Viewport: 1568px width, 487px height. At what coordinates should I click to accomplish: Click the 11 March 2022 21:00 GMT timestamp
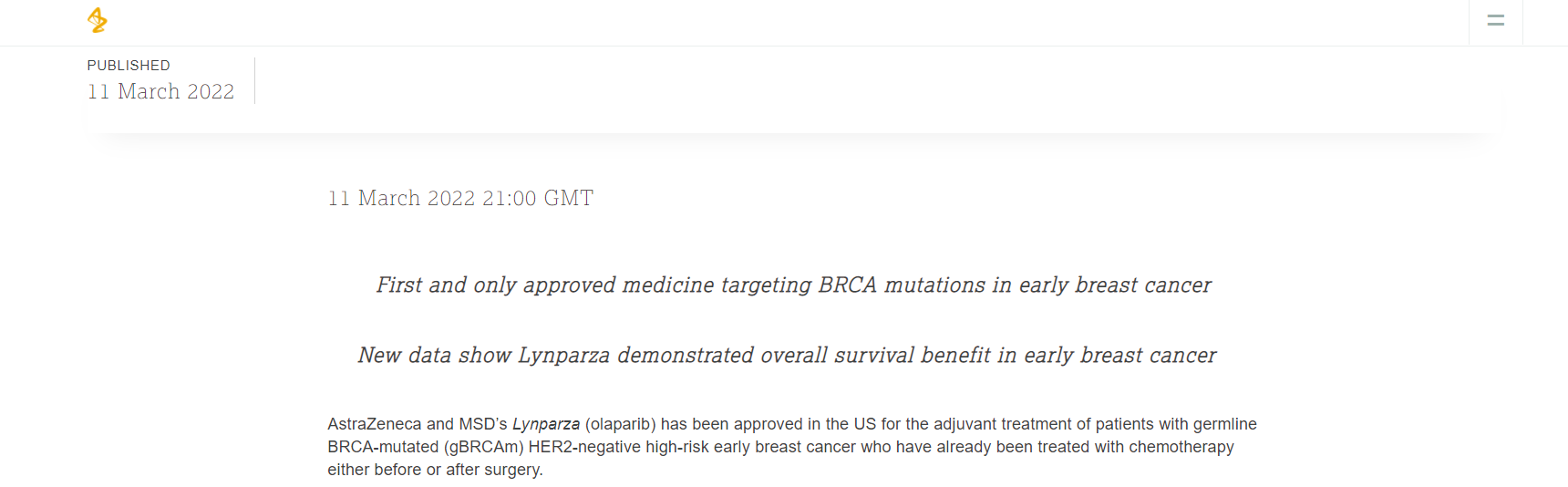pyautogui.click(x=460, y=198)
